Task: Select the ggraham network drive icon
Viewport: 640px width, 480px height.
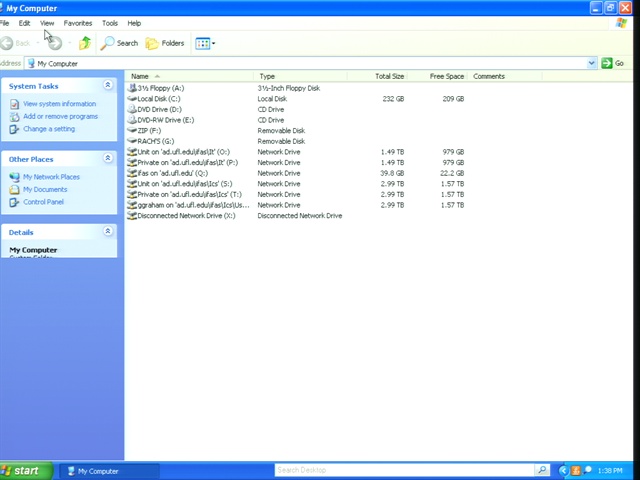Action: [x=132, y=204]
